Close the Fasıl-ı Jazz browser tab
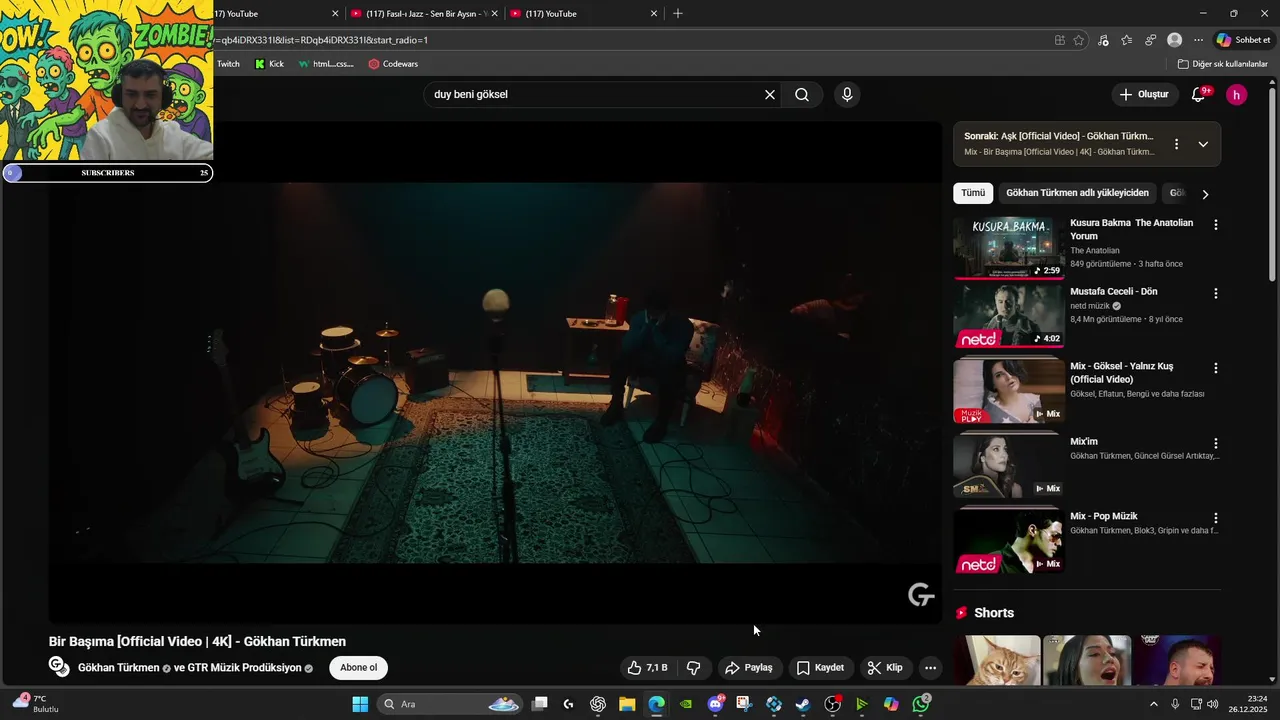This screenshot has width=1280, height=720. click(495, 14)
